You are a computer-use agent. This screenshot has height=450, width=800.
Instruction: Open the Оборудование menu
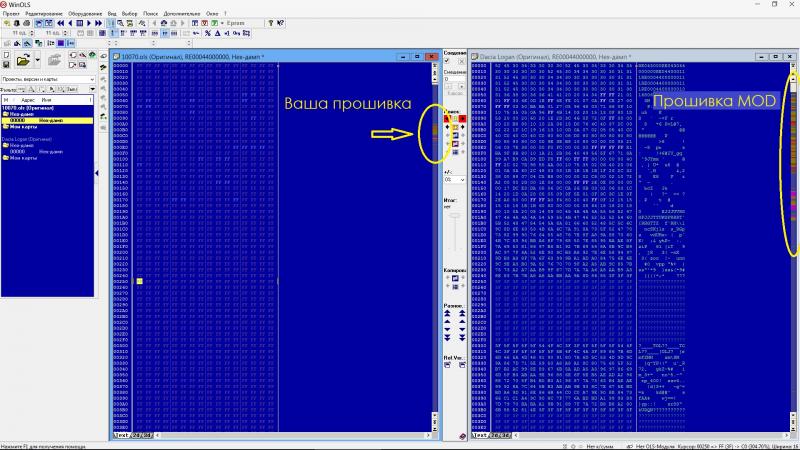tap(85, 14)
